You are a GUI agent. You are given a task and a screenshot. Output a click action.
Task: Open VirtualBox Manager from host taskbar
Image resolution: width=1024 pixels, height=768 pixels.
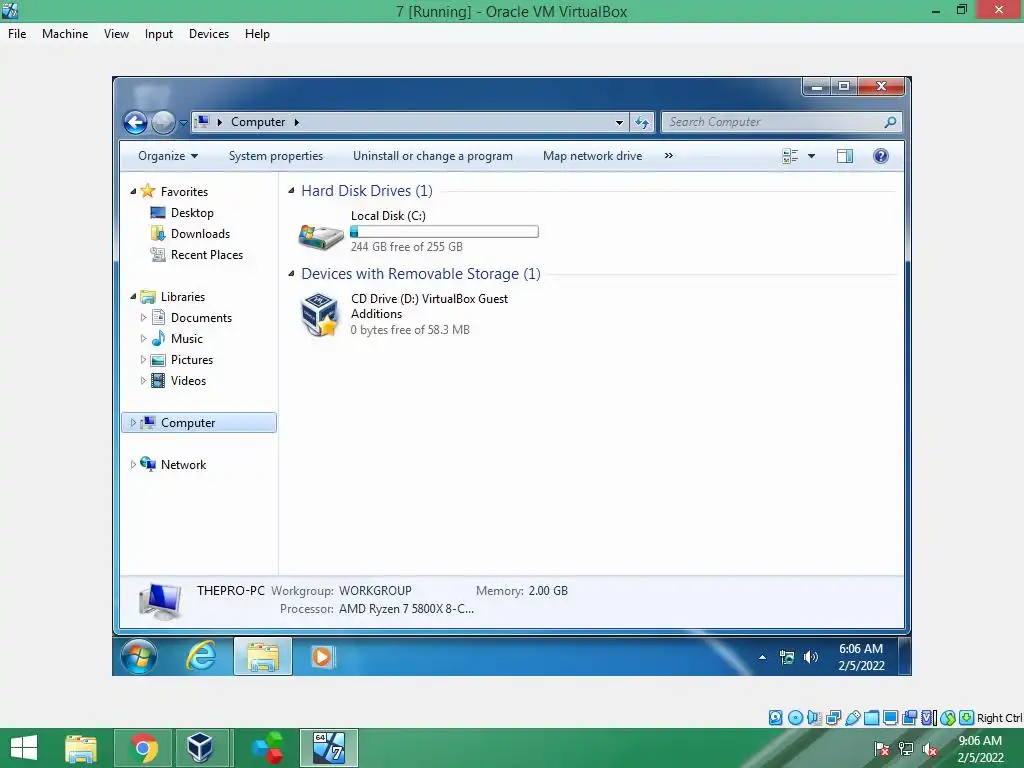[x=200, y=748]
